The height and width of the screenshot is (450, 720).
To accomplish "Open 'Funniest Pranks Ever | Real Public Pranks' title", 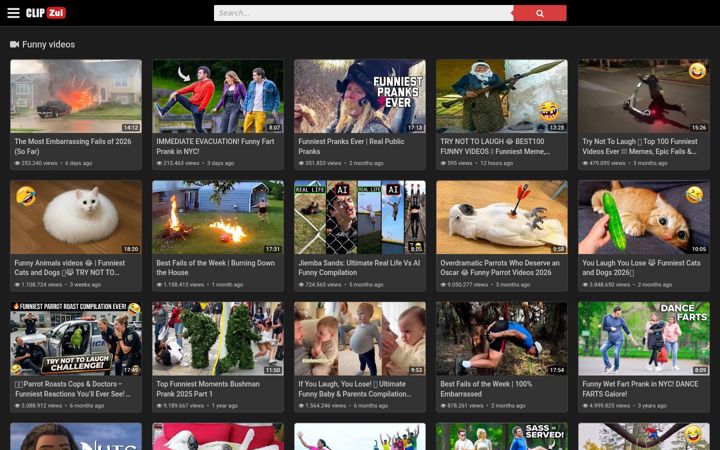I will click(x=351, y=146).
